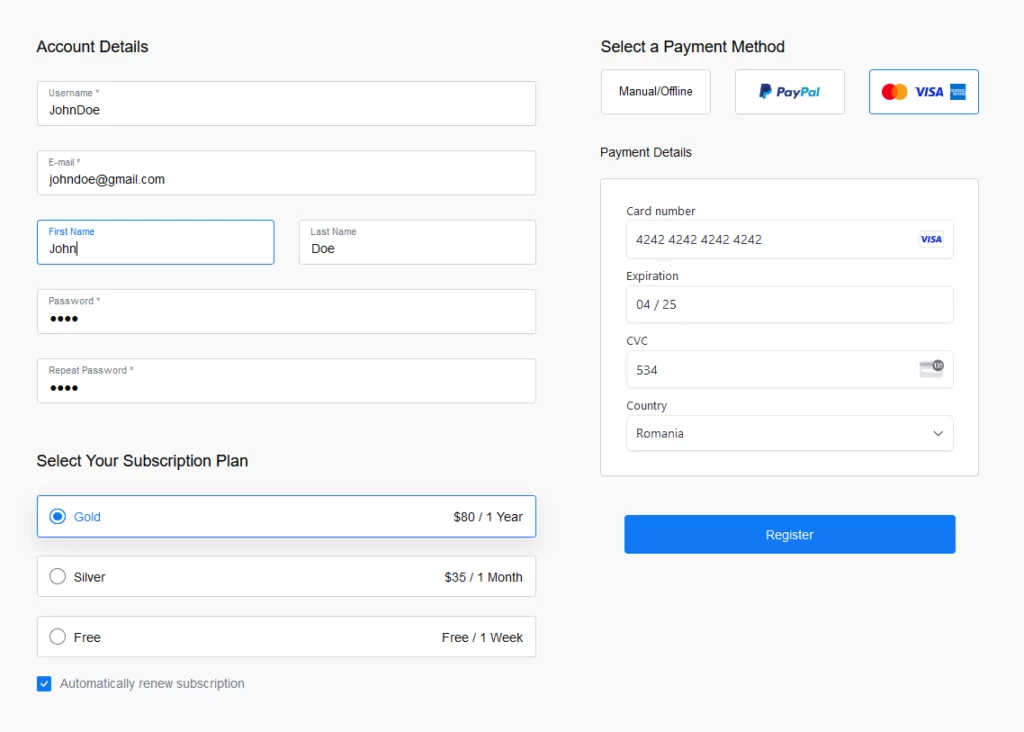Click the Visa icon in card number field
The image size is (1024, 732).
click(931, 239)
